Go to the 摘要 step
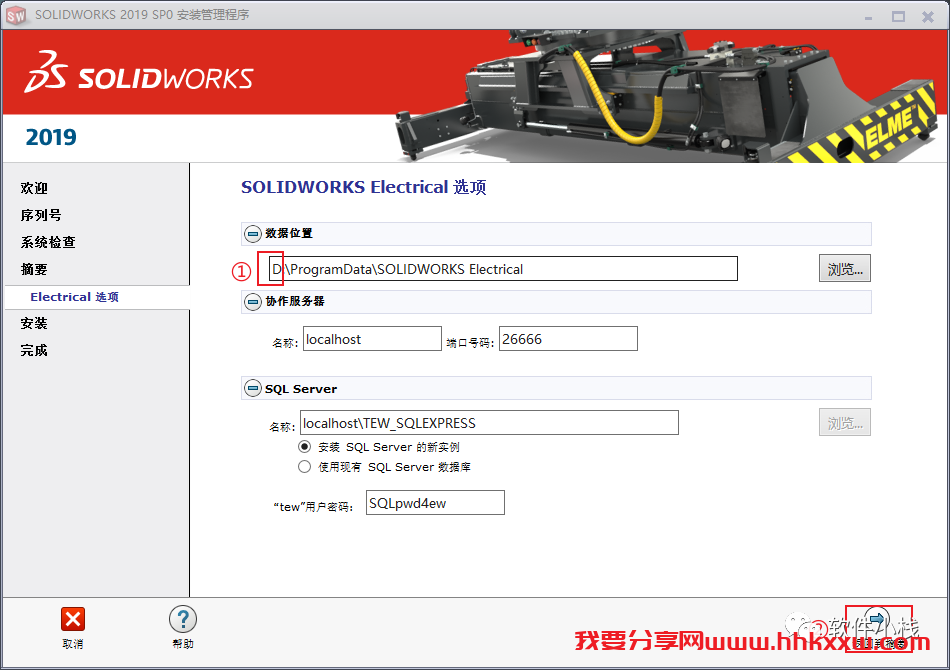 point(34,269)
